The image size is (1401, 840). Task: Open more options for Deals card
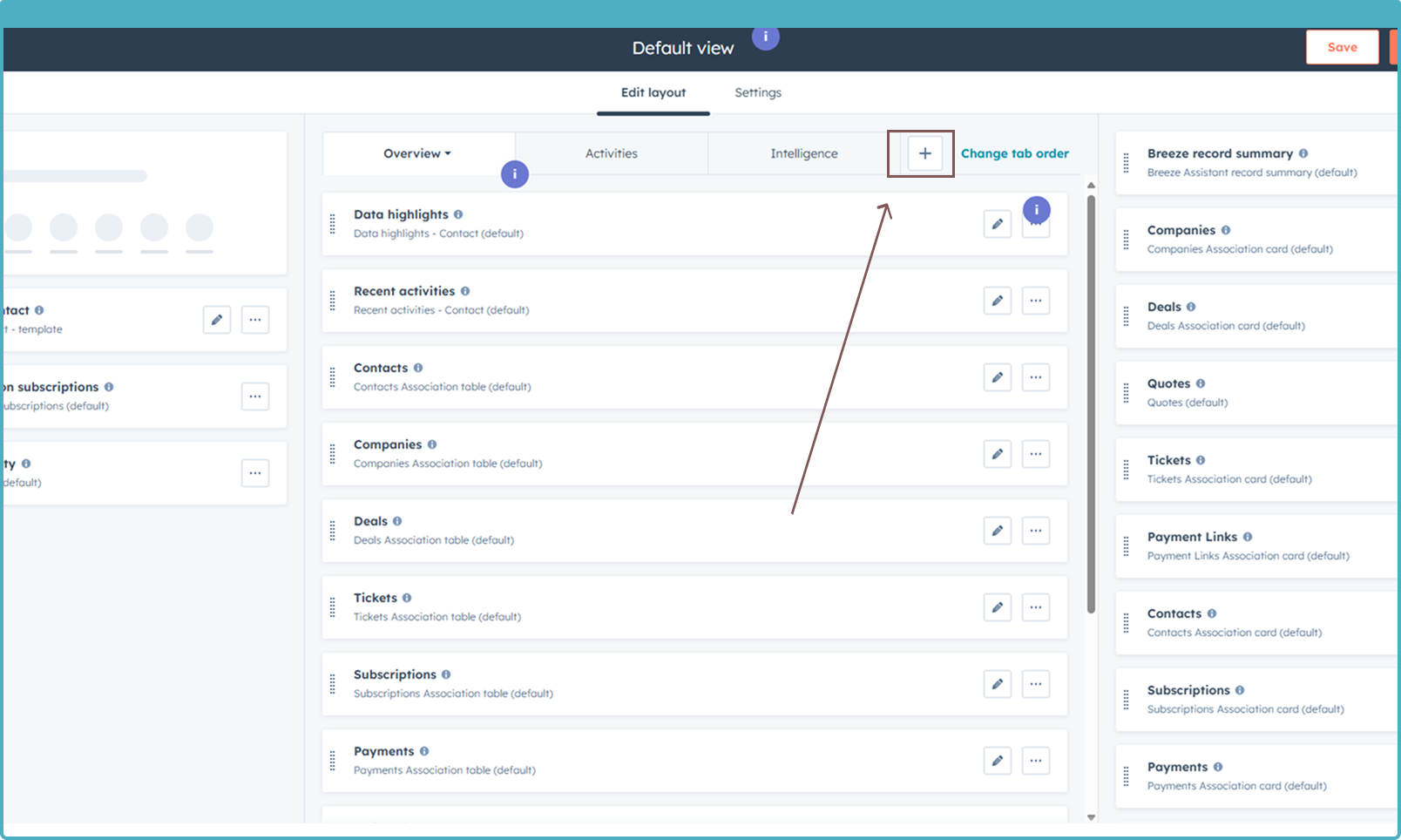click(1035, 531)
